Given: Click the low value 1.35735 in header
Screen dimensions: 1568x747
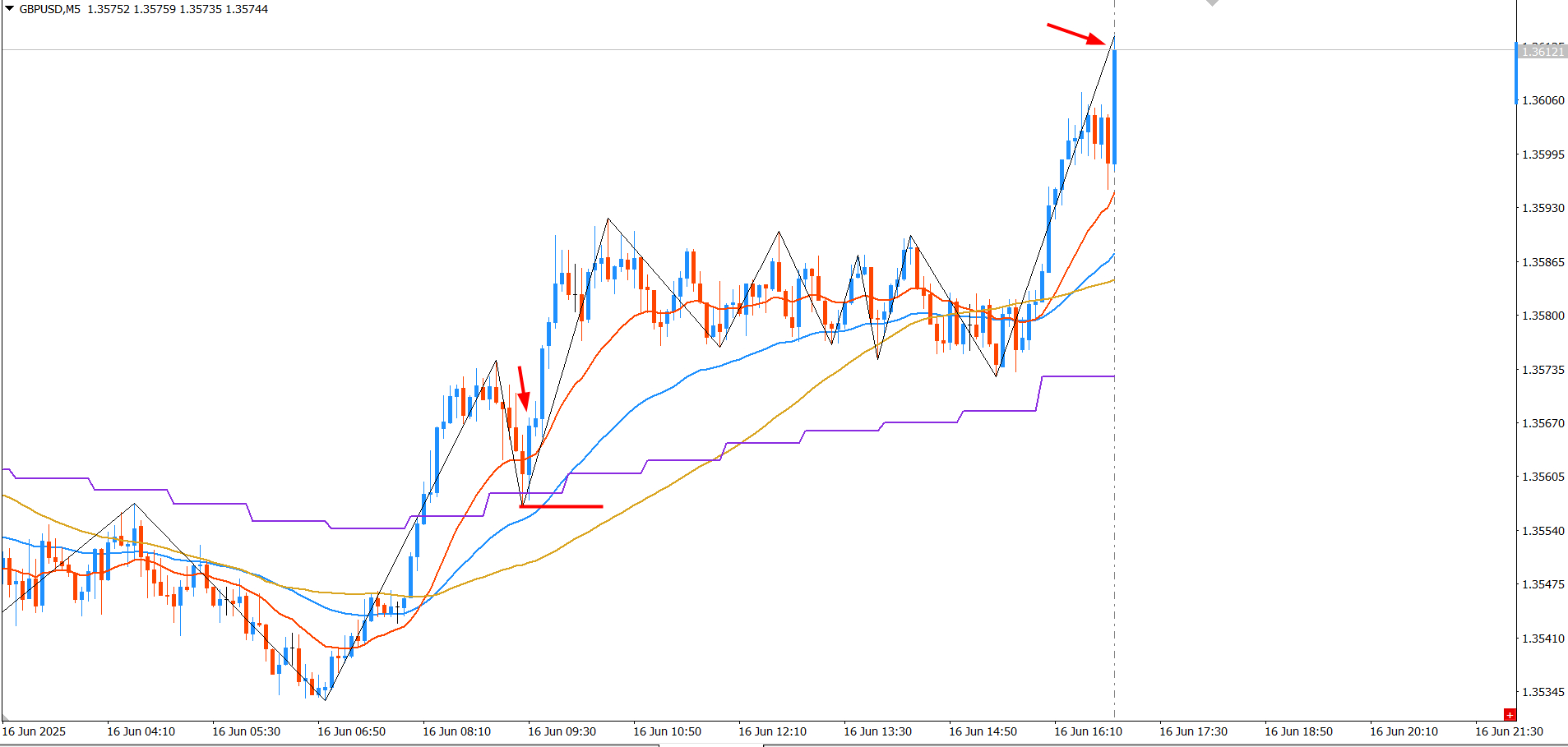Looking at the screenshot, I should click(x=200, y=9).
